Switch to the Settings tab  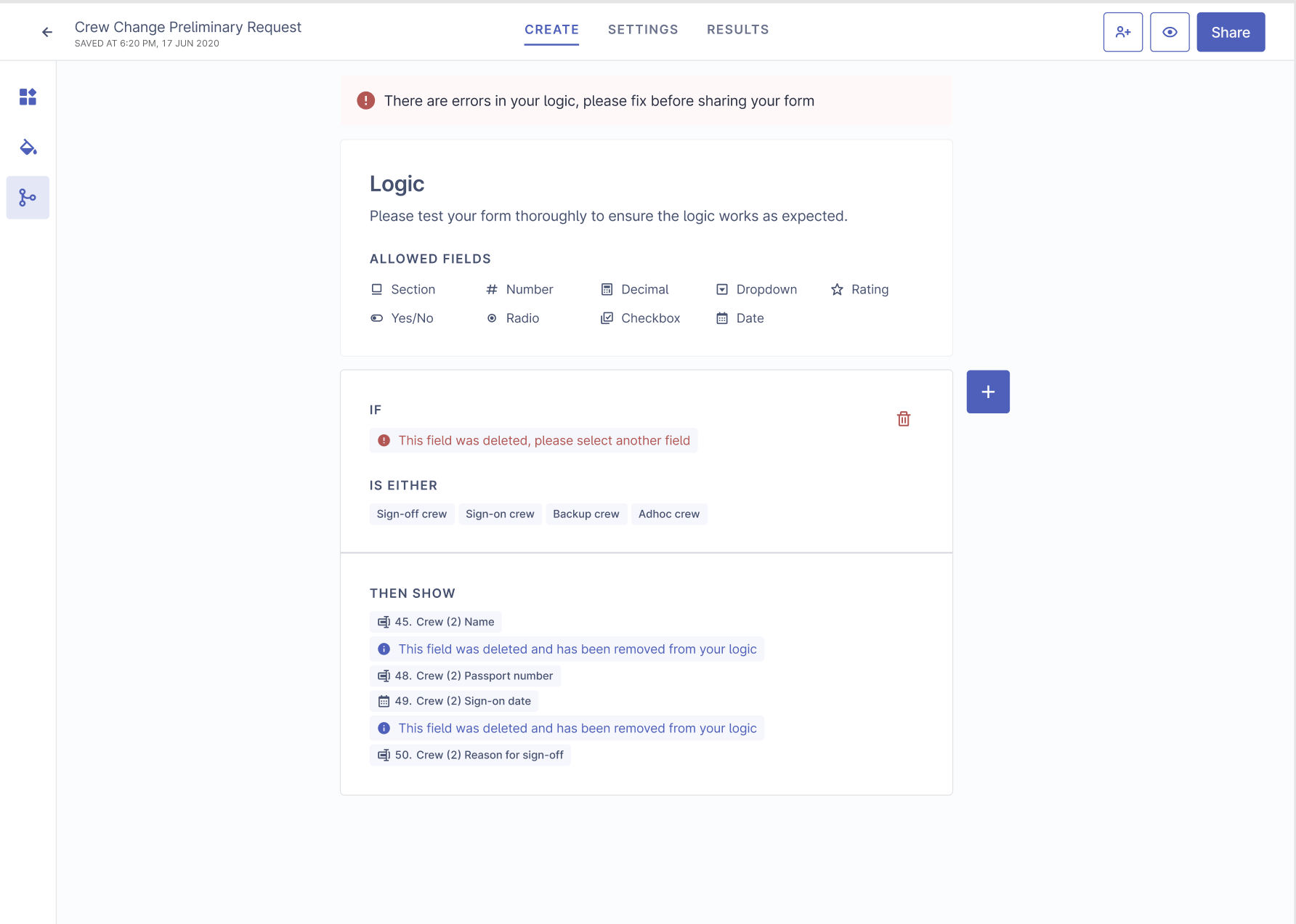[643, 29]
